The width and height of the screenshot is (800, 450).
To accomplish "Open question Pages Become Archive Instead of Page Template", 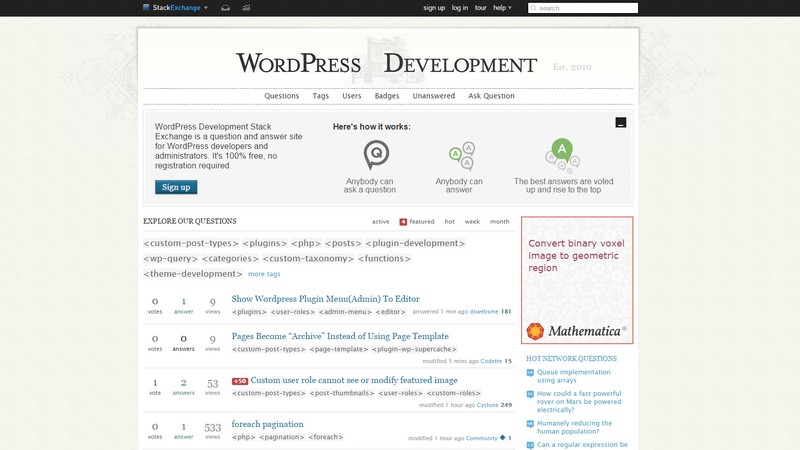I will (340, 336).
